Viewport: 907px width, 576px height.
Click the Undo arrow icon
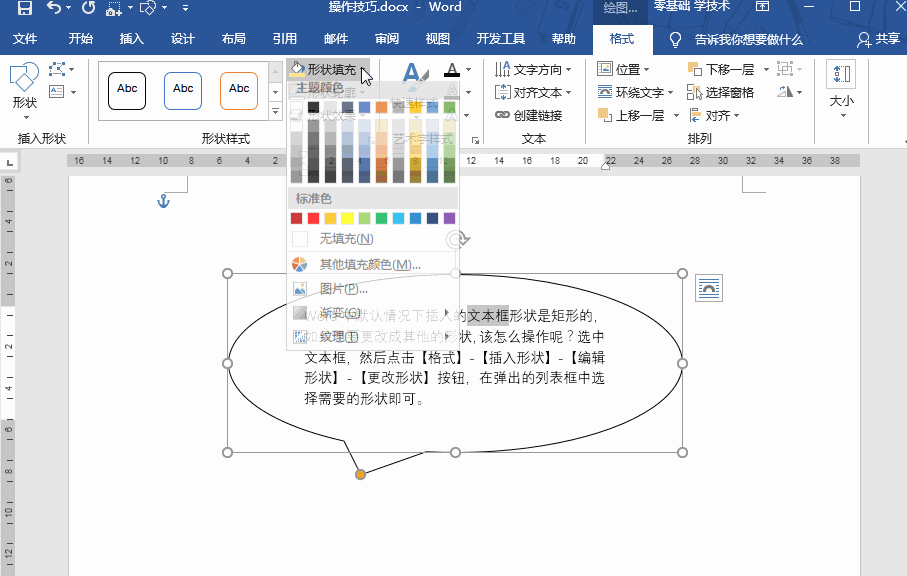[x=54, y=8]
